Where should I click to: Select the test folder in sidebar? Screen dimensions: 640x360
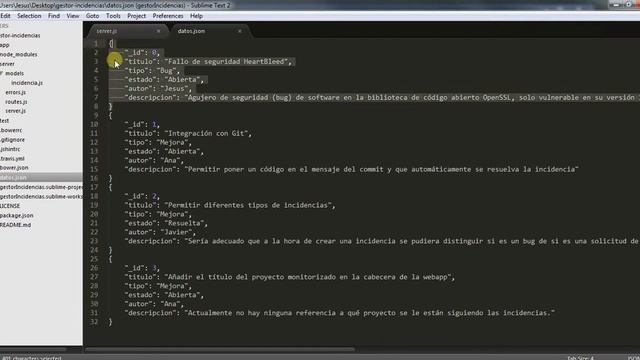(4, 121)
